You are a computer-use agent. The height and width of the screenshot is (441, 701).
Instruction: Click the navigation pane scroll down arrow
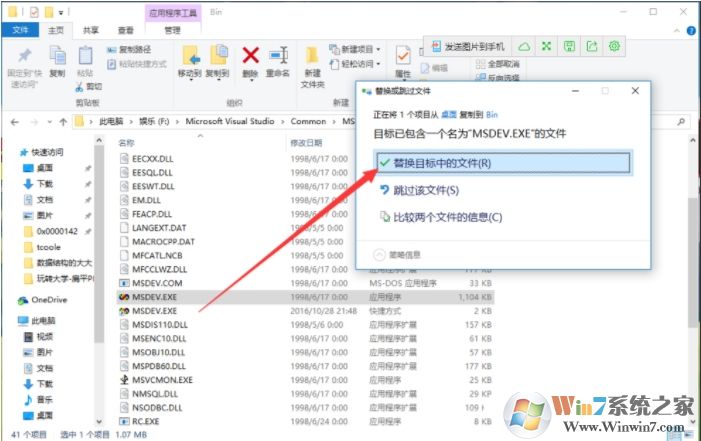pyautogui.click(x=99, y=421)
